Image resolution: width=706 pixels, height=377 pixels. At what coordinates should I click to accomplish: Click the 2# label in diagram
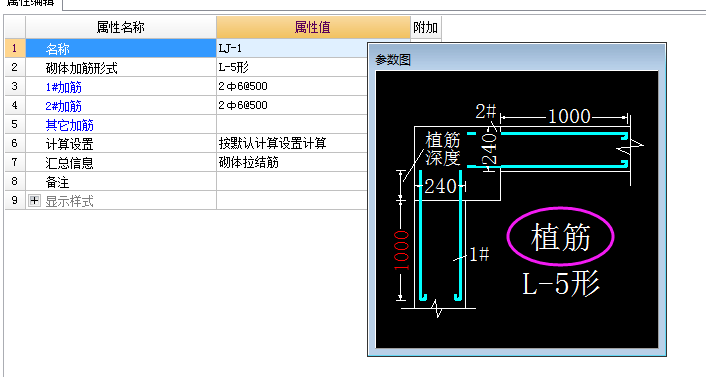[486, 111]
